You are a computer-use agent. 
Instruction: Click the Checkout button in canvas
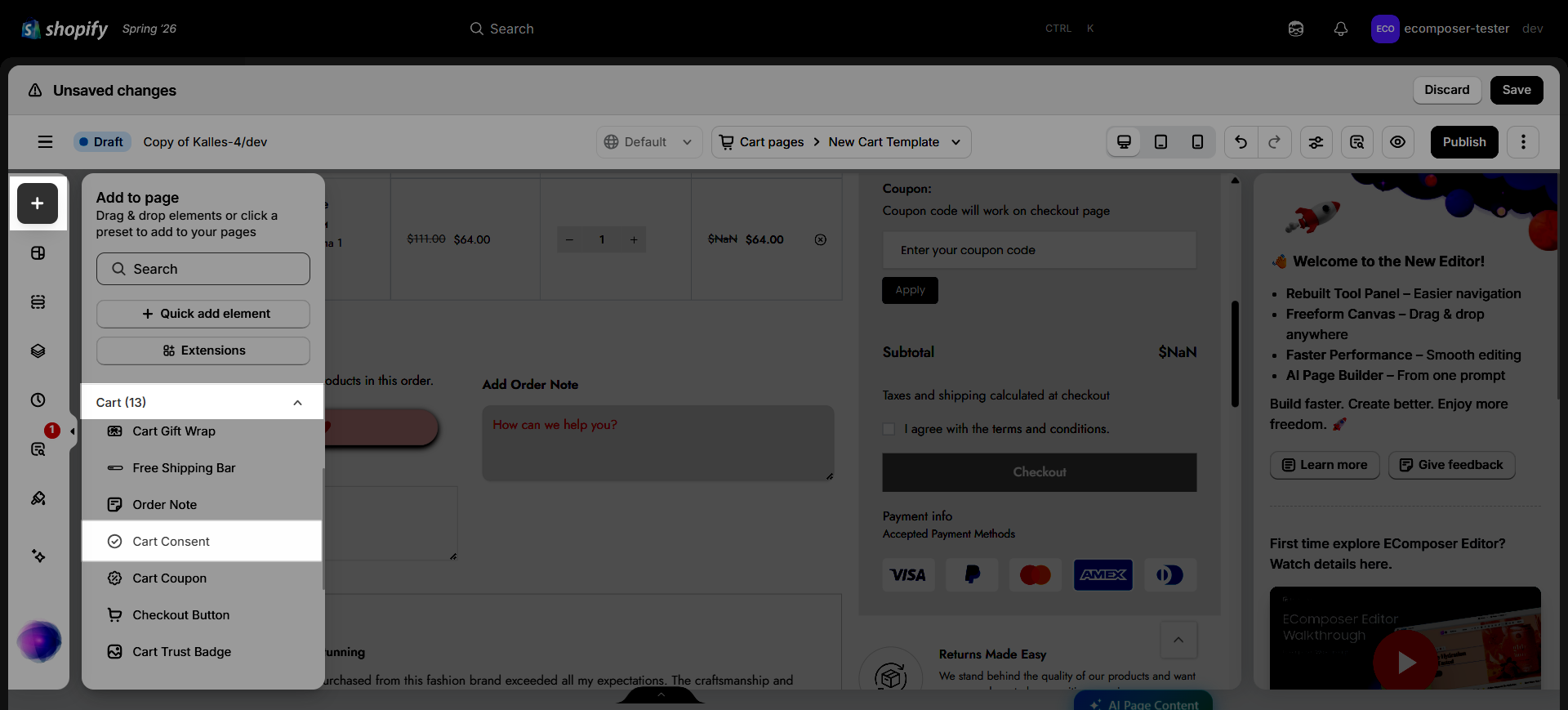1040,472
